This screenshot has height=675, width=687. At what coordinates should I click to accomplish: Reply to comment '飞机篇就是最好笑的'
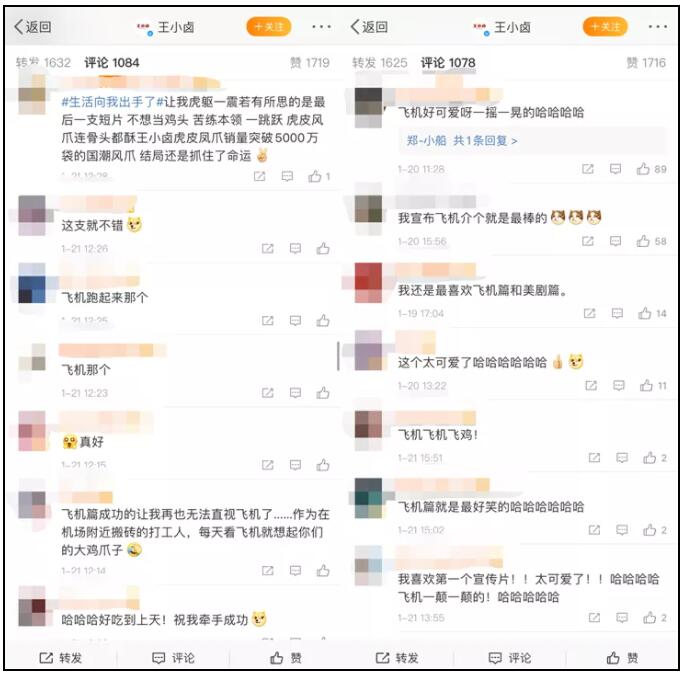tap(622, 530)
